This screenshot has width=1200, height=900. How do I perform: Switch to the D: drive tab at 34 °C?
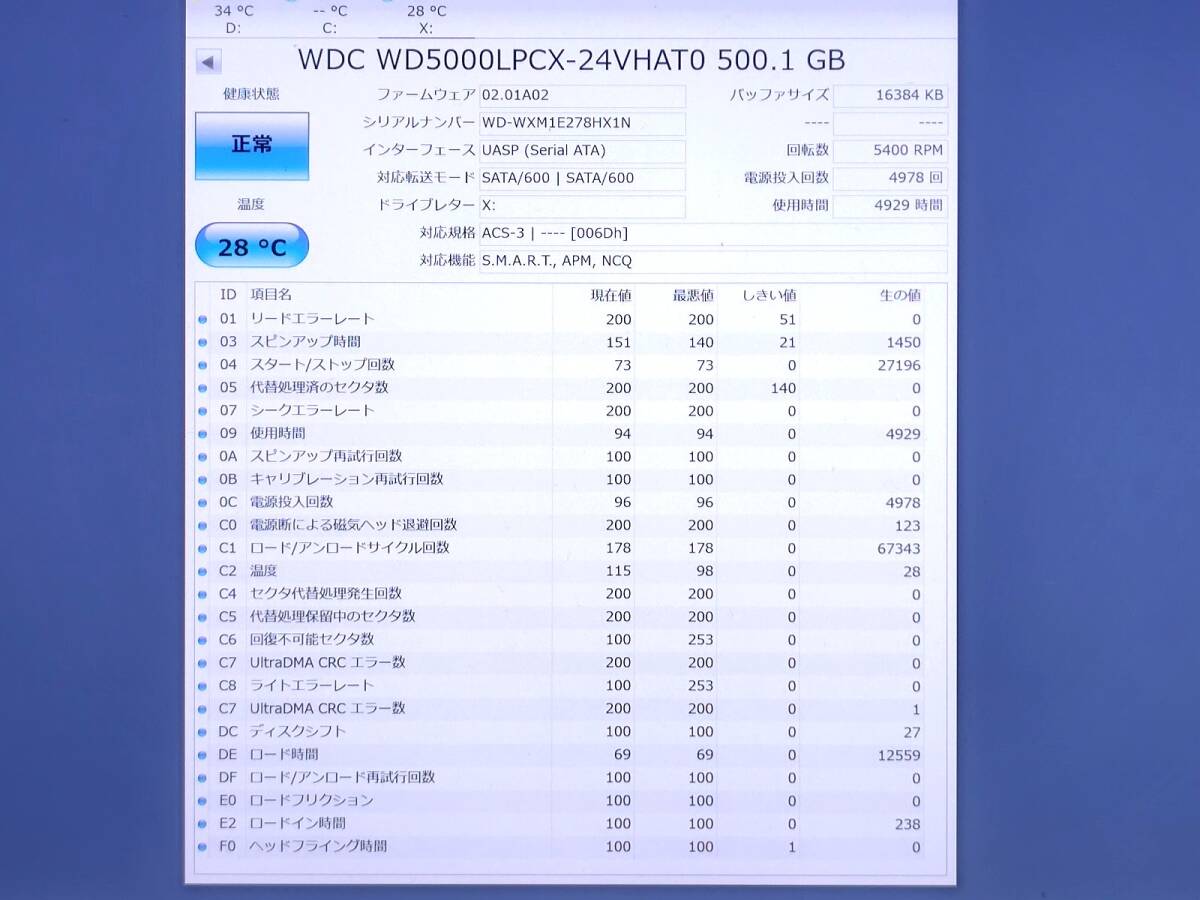pyautogui.click(x=233, y=19)
